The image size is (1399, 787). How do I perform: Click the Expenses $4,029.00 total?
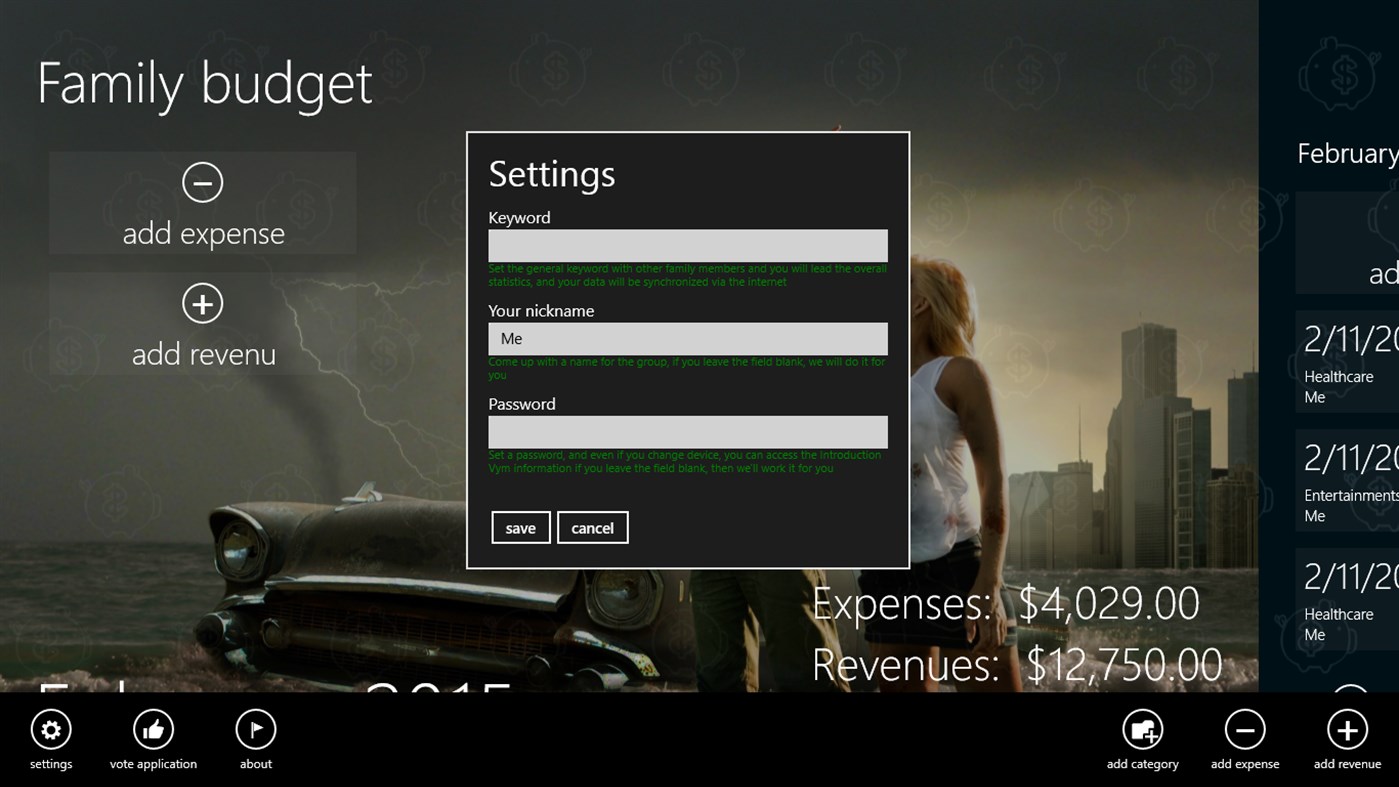click(x=1005, y=604)
